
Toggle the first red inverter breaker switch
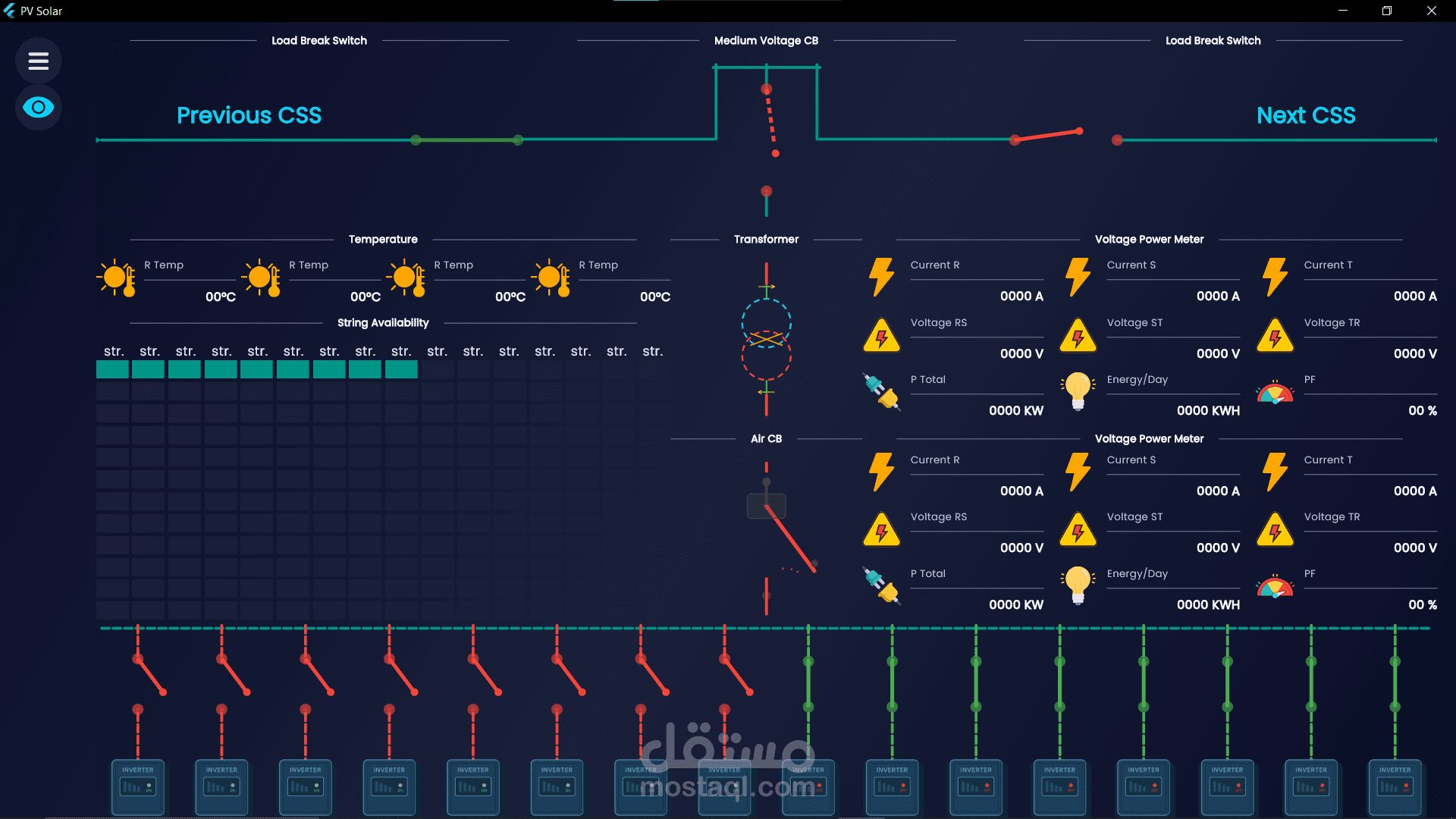click(149, 675)
